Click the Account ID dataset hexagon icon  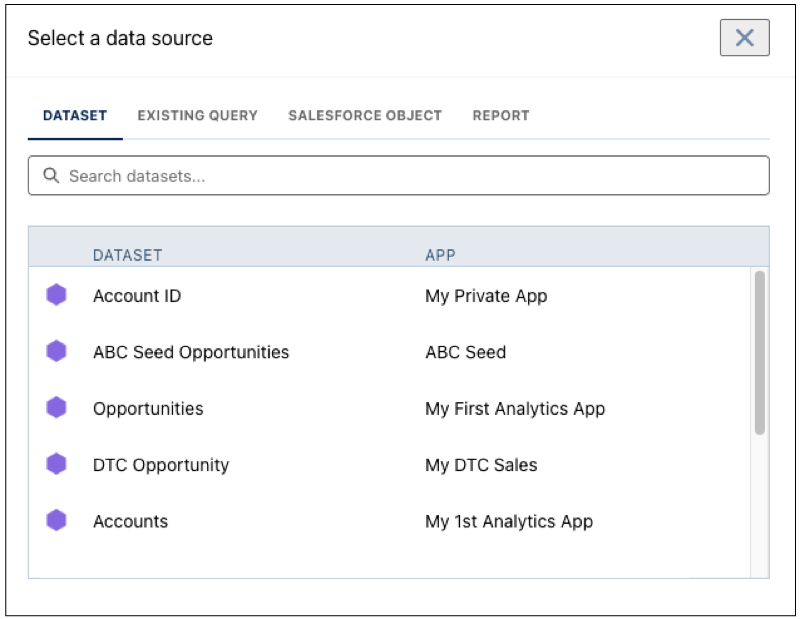56,295
